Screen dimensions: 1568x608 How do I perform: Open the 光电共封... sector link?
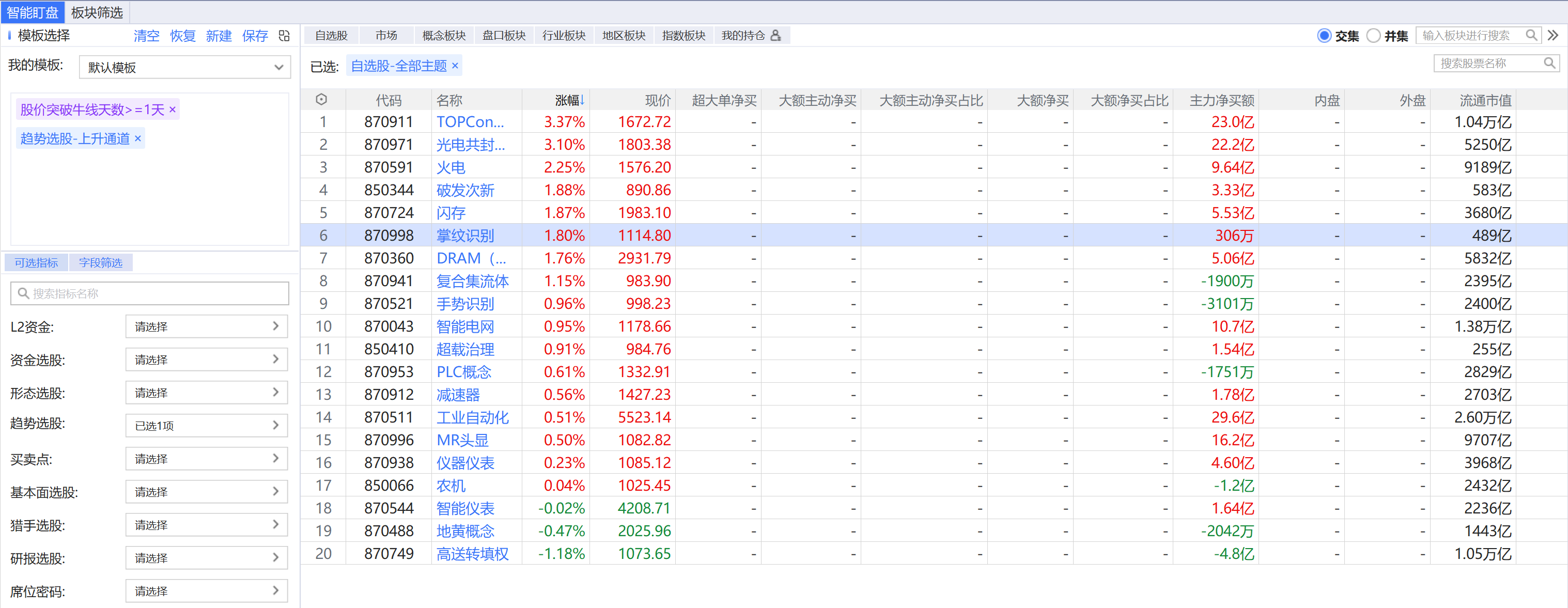pos(471,145)
